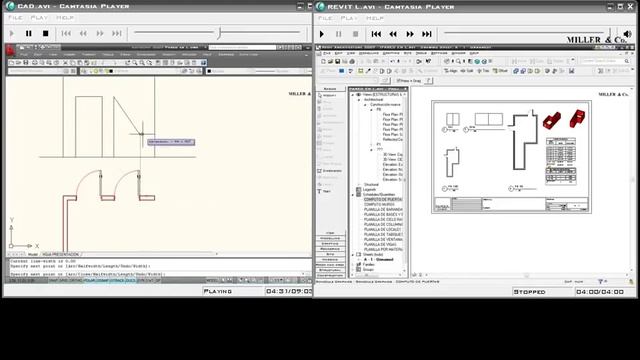Open the File menu in the CAD.avi player

(x=16, y=18)
